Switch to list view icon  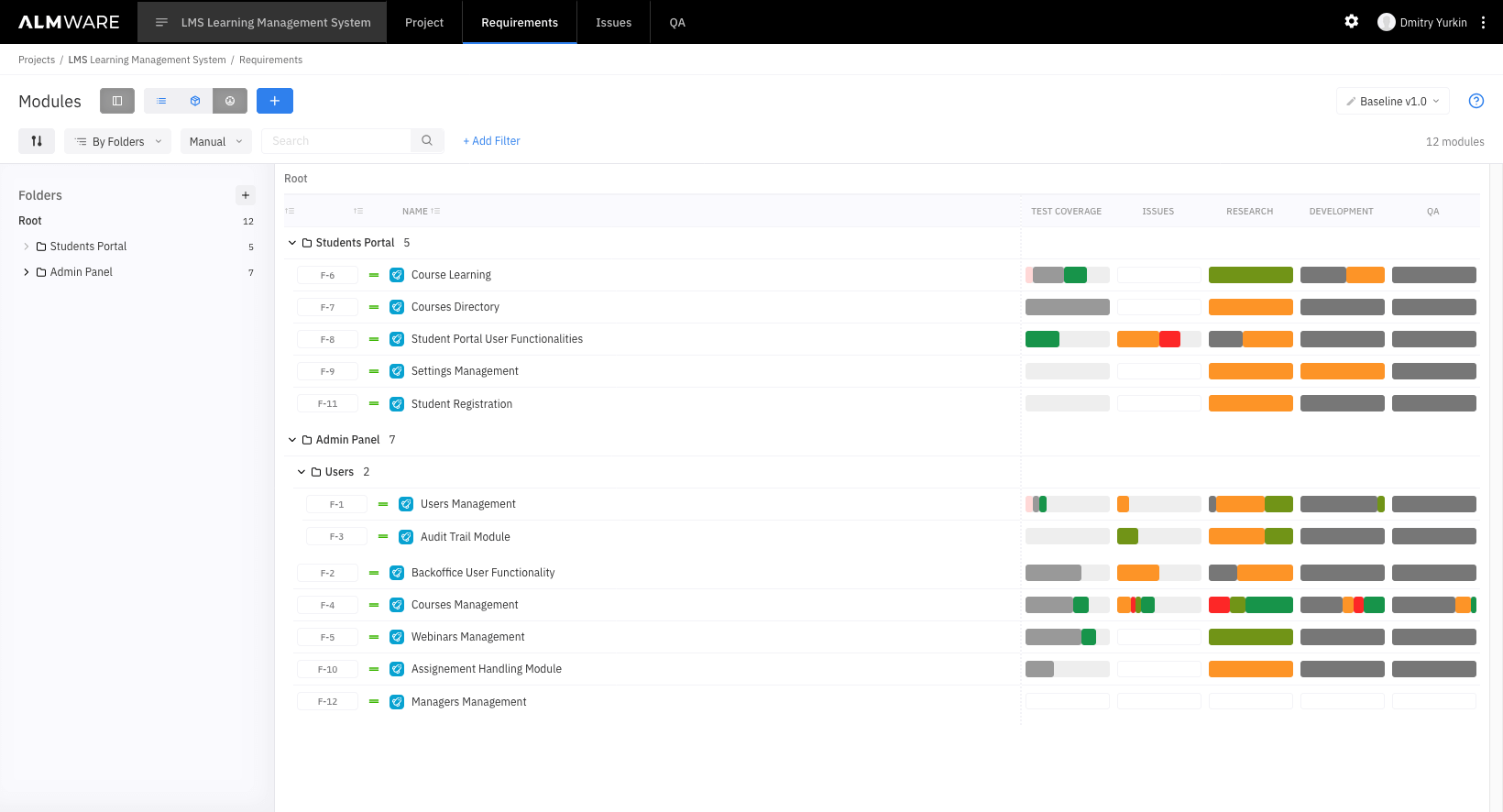click(x=161, y=101)
